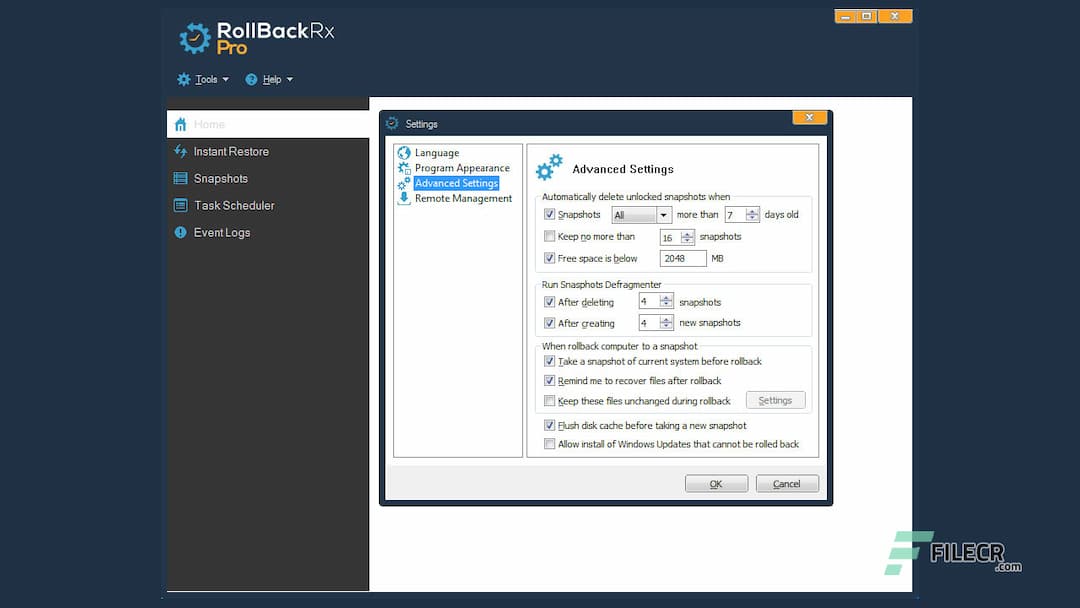Click the Event Logs icon
1080x608 pixels.
(180, 232)
